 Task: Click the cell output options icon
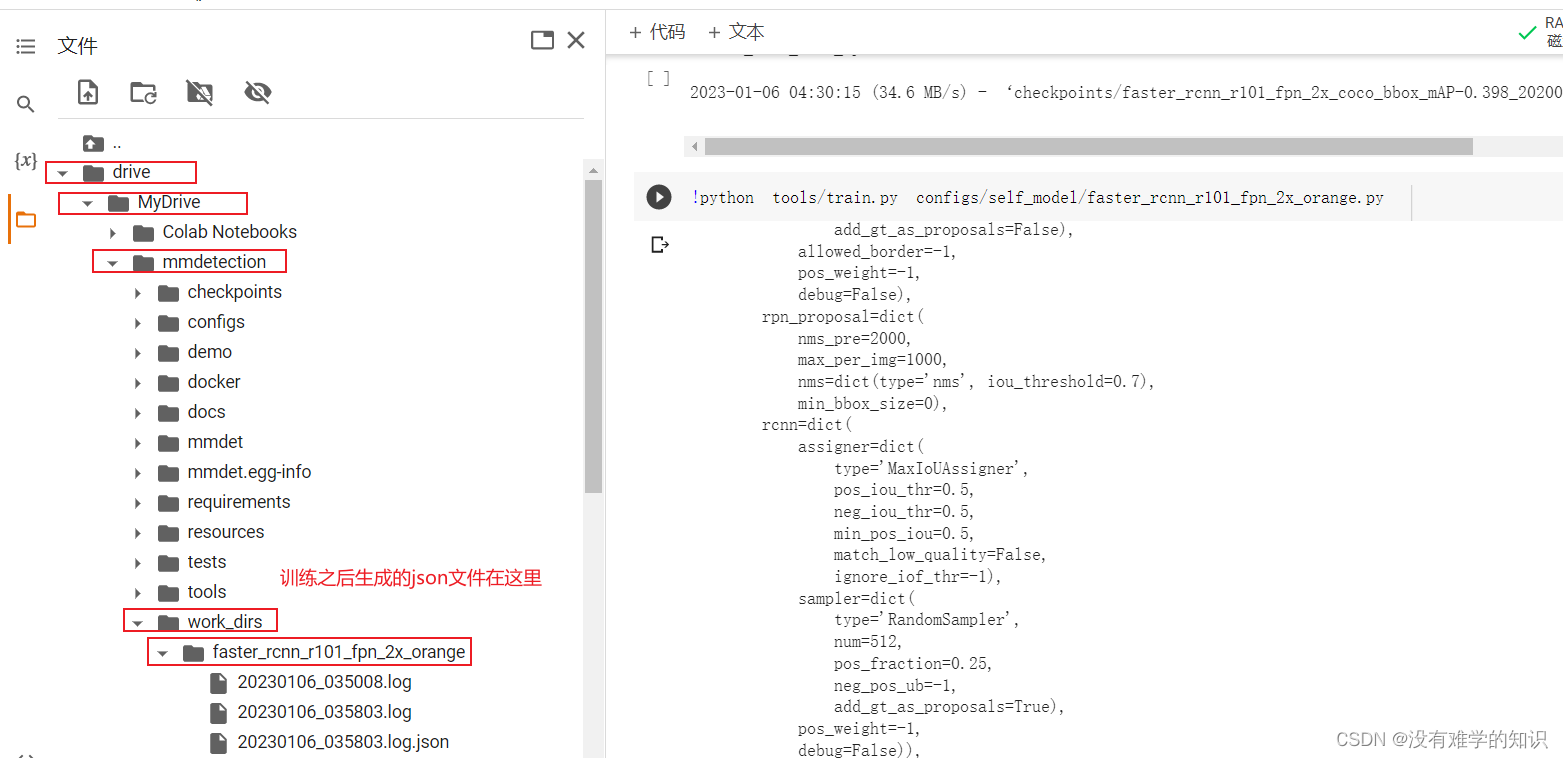659,244
